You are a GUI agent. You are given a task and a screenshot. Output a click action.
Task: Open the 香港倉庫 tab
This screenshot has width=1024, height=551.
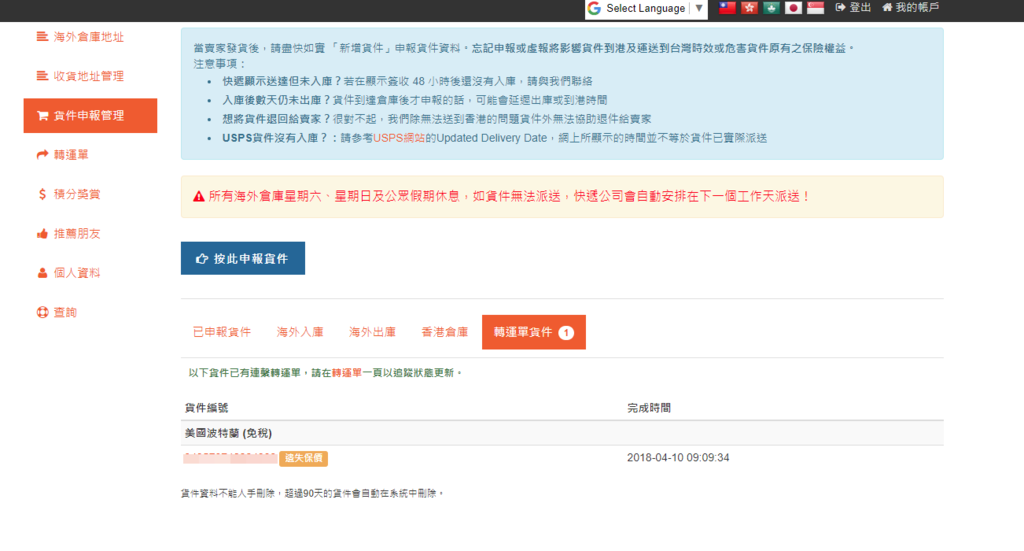(x=445, y=332)
